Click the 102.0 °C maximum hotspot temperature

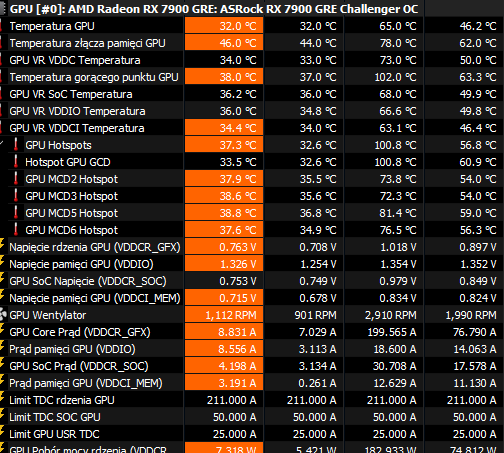(x=395, y=77)
